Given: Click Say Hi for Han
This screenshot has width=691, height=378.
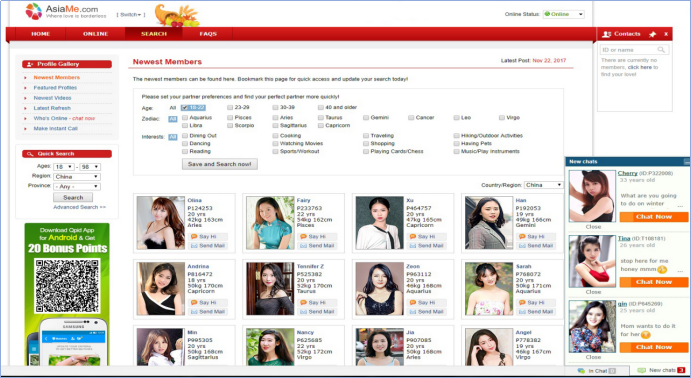Looking at the screenshot, I should [535, 237].
